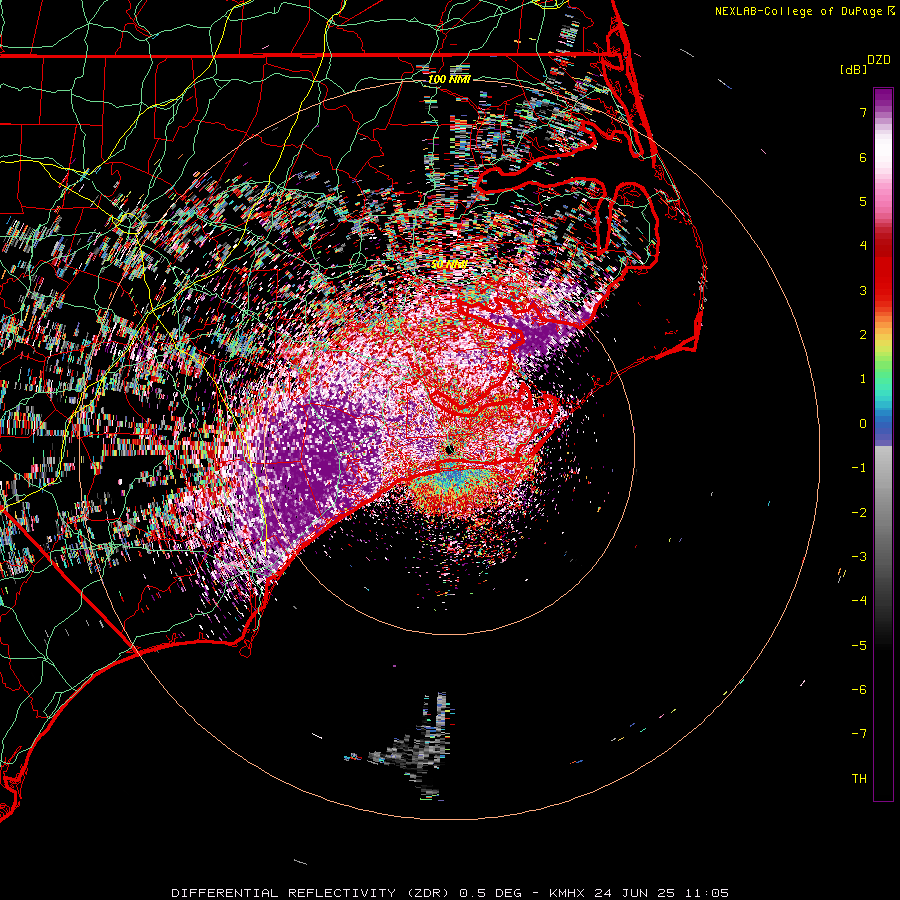
Task: Click the '7' value on the colorbar scale
Action: (x=863, y=112)
